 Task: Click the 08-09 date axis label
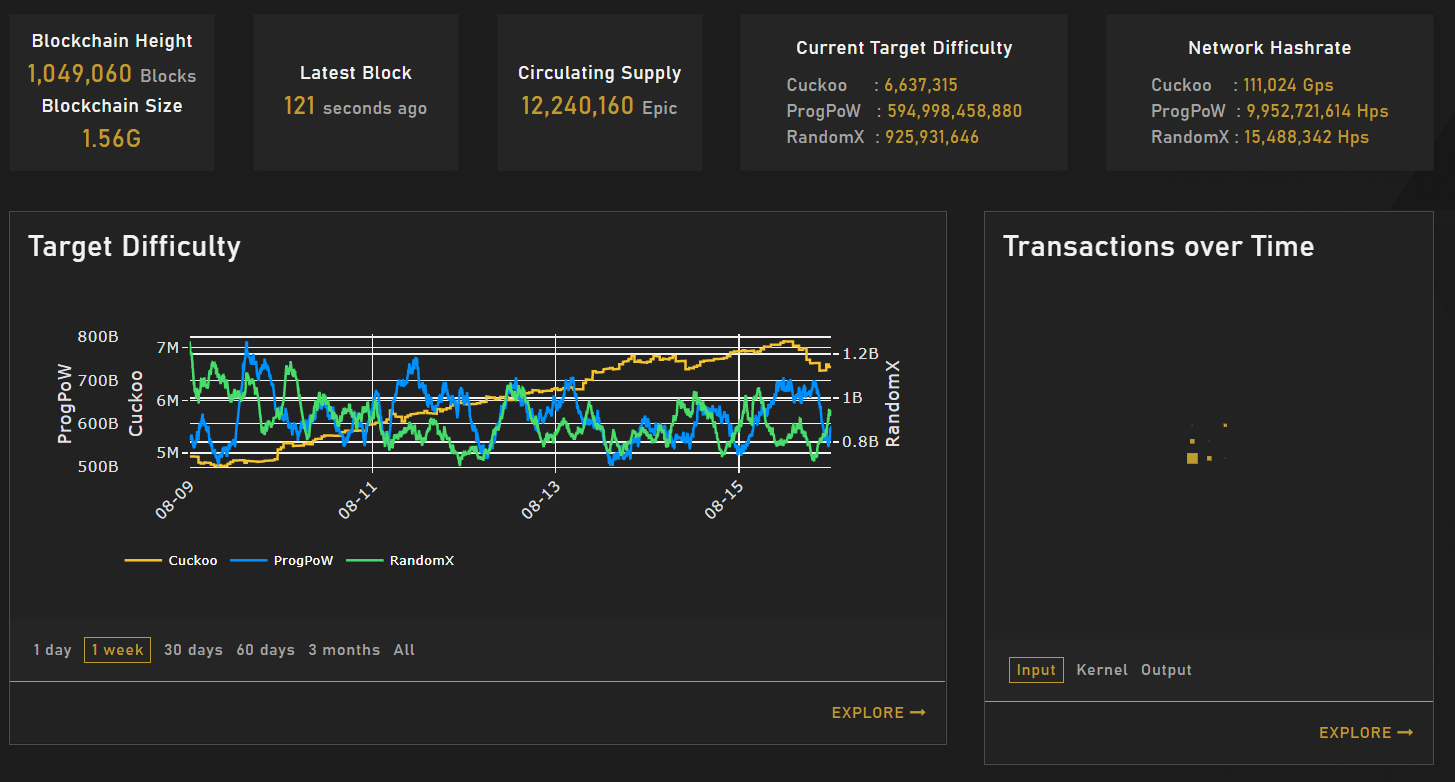click(174, 499)
